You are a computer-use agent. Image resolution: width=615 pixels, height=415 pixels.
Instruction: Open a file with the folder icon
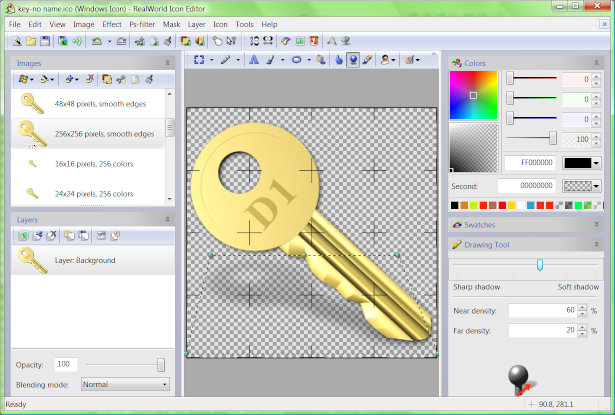tap(31, 41)
